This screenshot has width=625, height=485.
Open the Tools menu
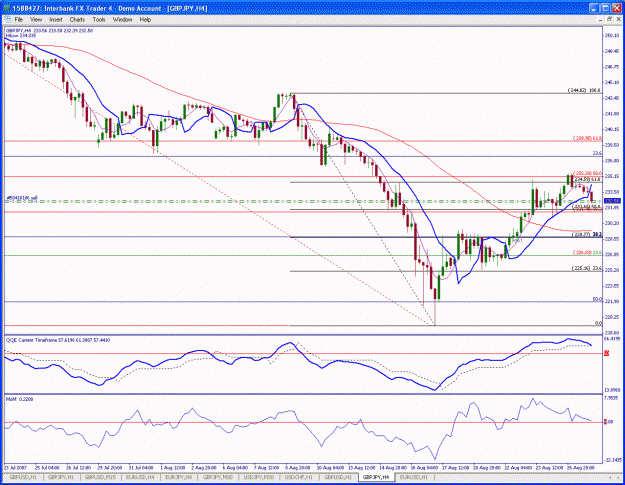99,20
